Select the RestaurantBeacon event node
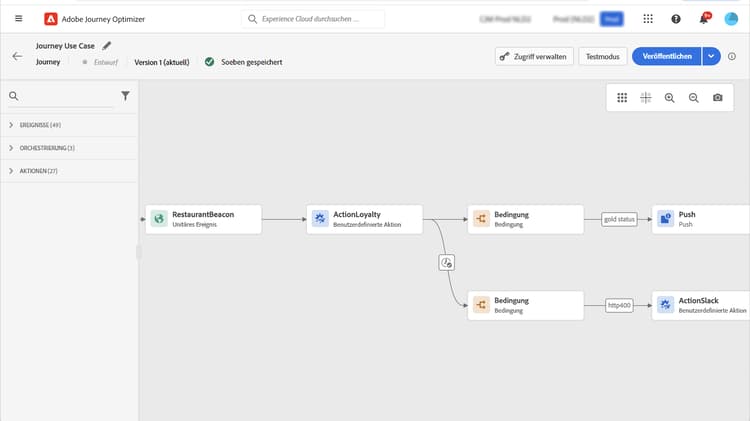 (203, 219)
